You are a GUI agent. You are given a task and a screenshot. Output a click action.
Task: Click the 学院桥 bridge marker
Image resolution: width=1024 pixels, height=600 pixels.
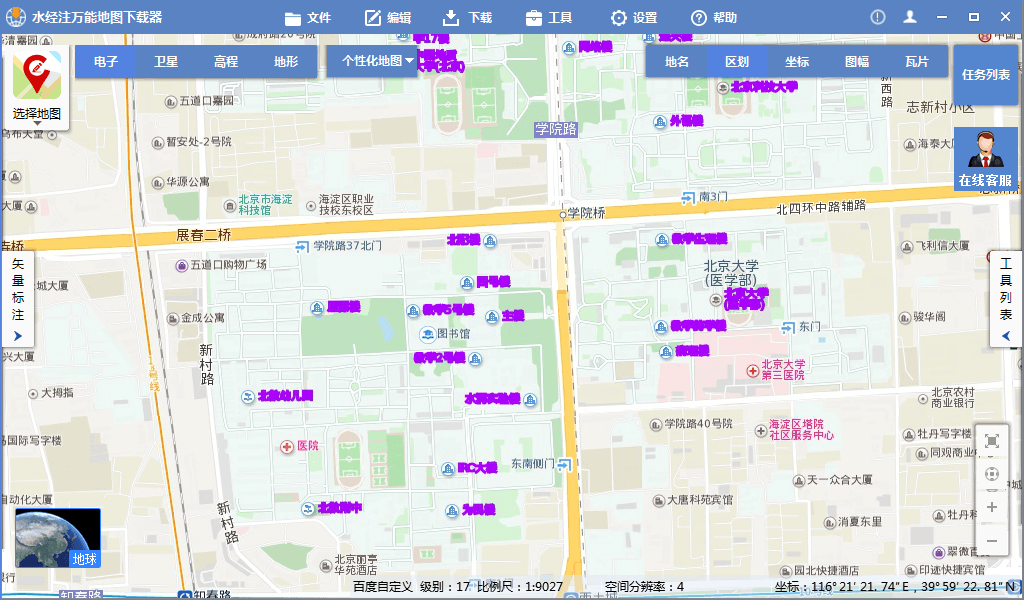(563, 214)
